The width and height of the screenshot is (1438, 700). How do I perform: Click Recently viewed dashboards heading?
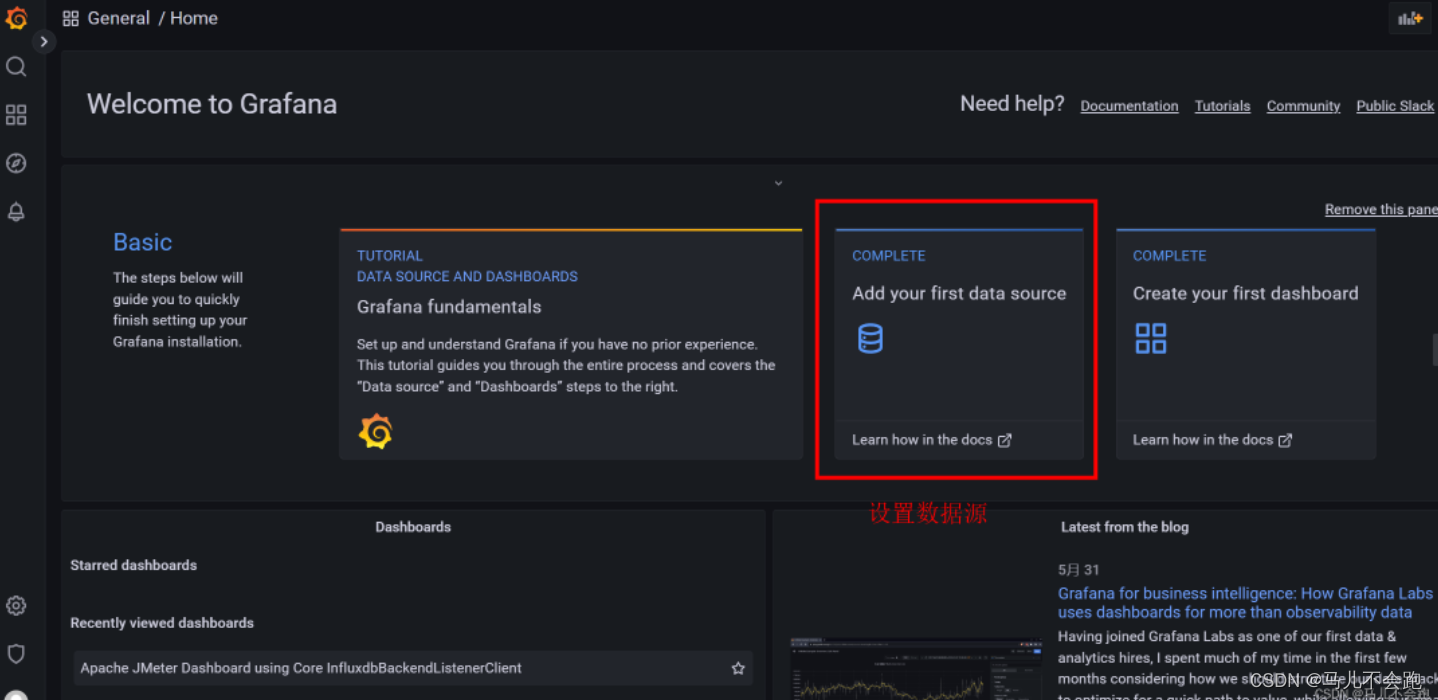pyautogui.click(x=162, y=623)
